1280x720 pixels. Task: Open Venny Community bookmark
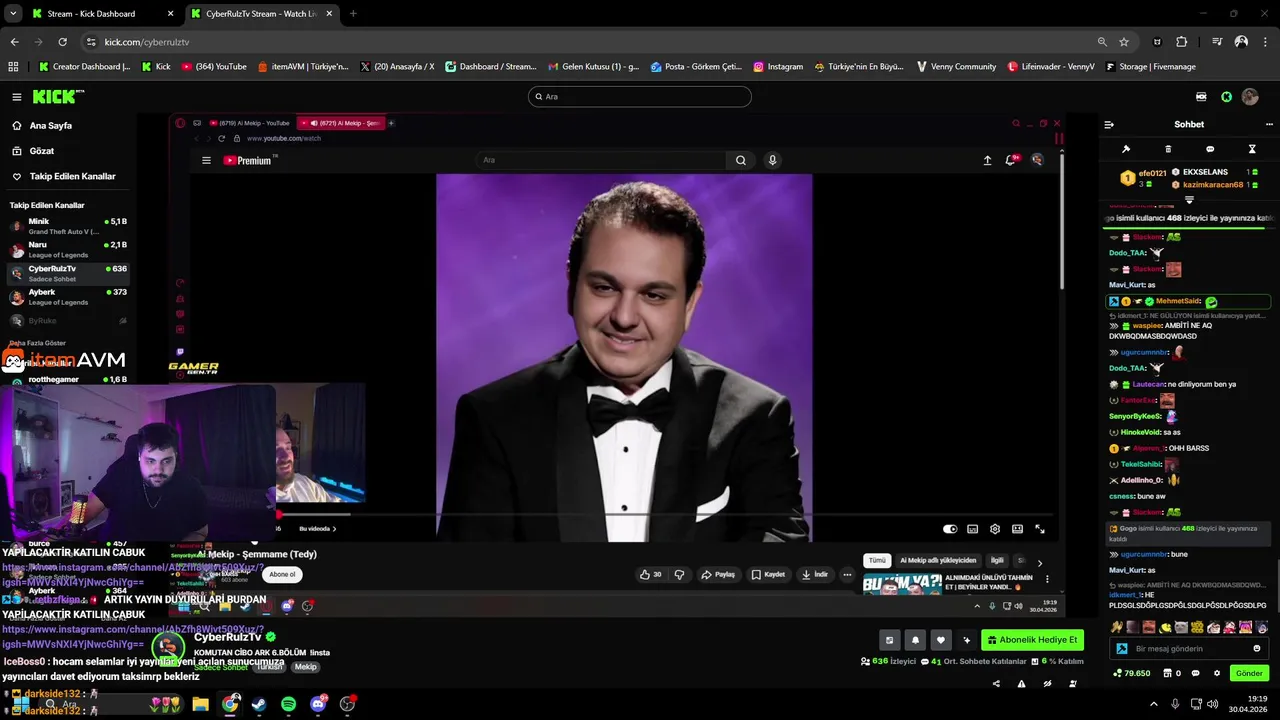coord(956,67)
